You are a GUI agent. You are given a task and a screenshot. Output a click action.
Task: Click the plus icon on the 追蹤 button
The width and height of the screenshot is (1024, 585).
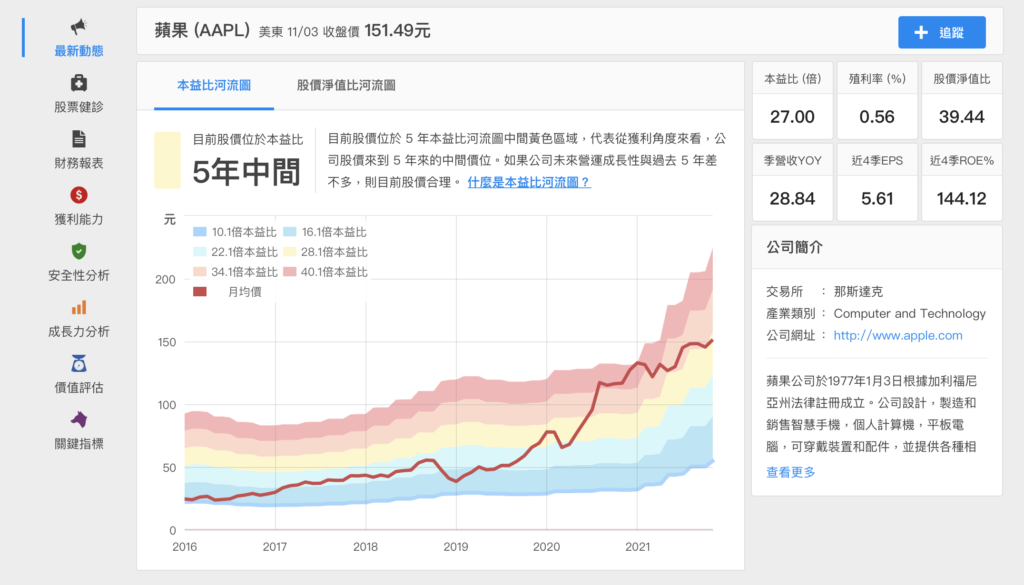coord(921,33)
